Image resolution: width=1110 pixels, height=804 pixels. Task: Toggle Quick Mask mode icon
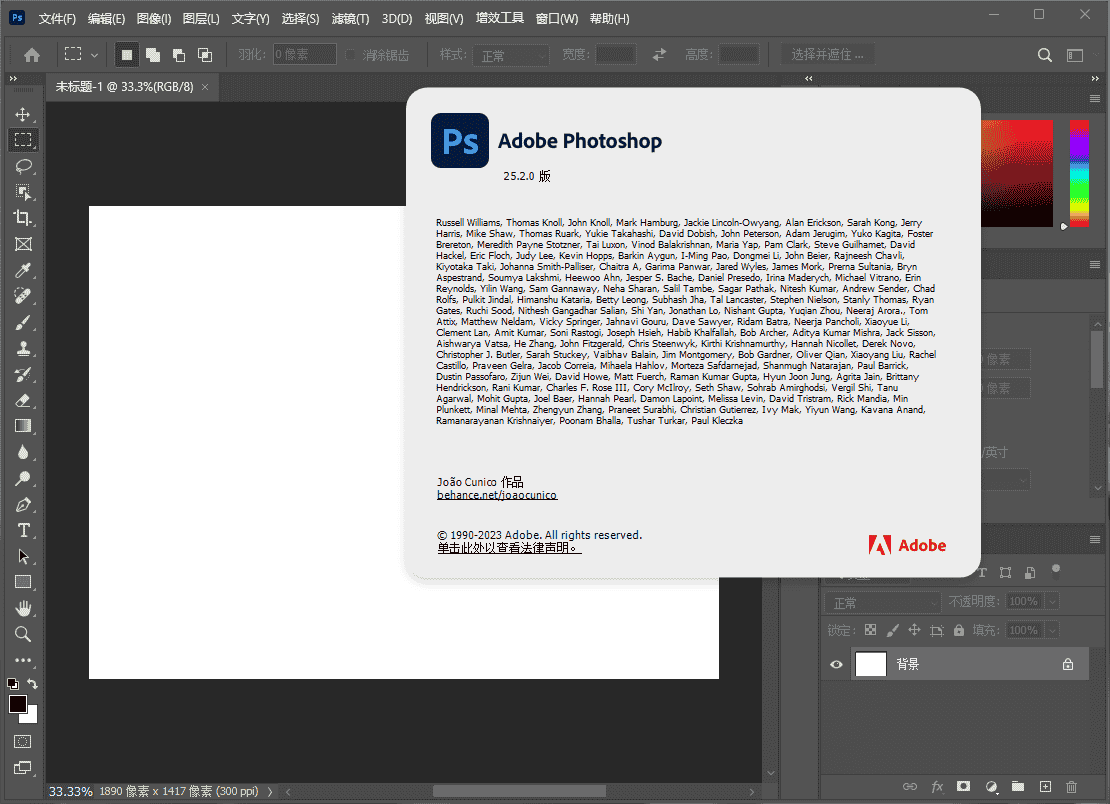pyautogui.click(x=23, y=742)
